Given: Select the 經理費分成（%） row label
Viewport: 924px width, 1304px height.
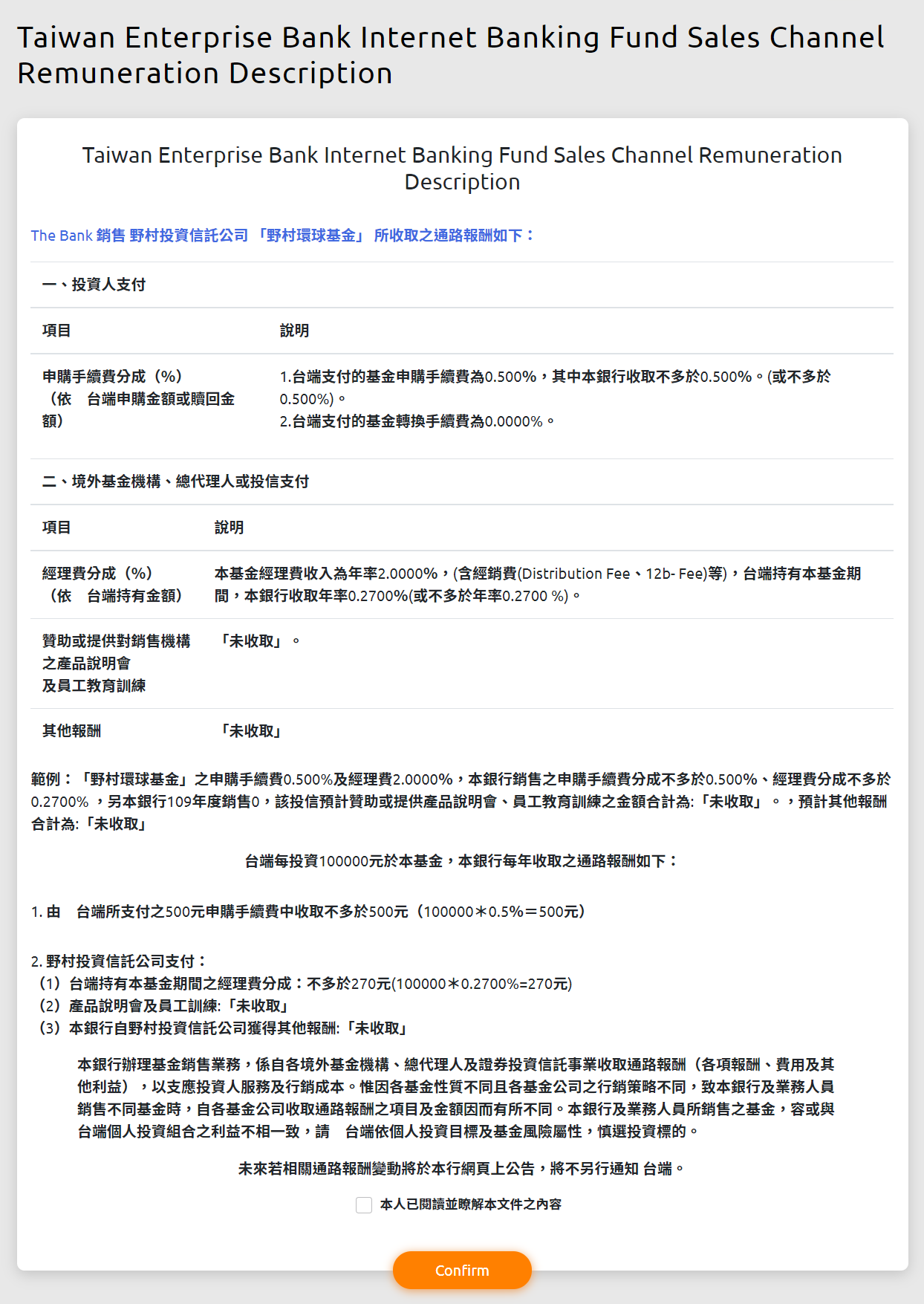Looking at the screenshot, I should coord(112,585).
